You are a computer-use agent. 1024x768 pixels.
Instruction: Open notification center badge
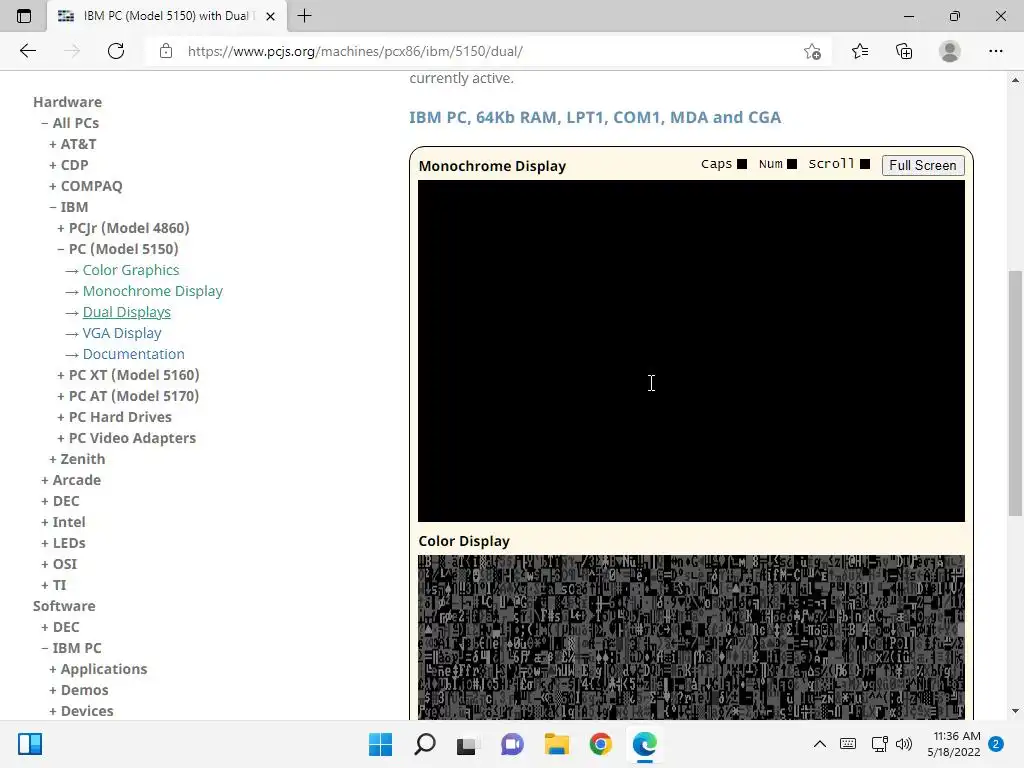point(996,744)
